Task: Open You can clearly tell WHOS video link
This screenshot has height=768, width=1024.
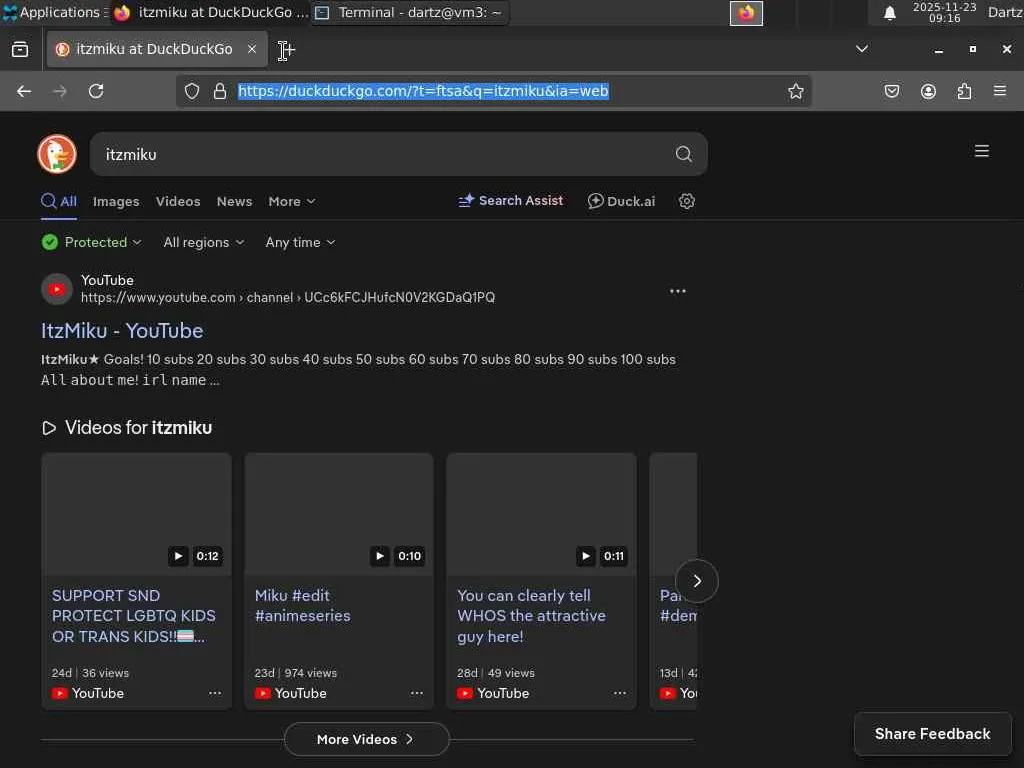Action: click(x=532, y=616)
